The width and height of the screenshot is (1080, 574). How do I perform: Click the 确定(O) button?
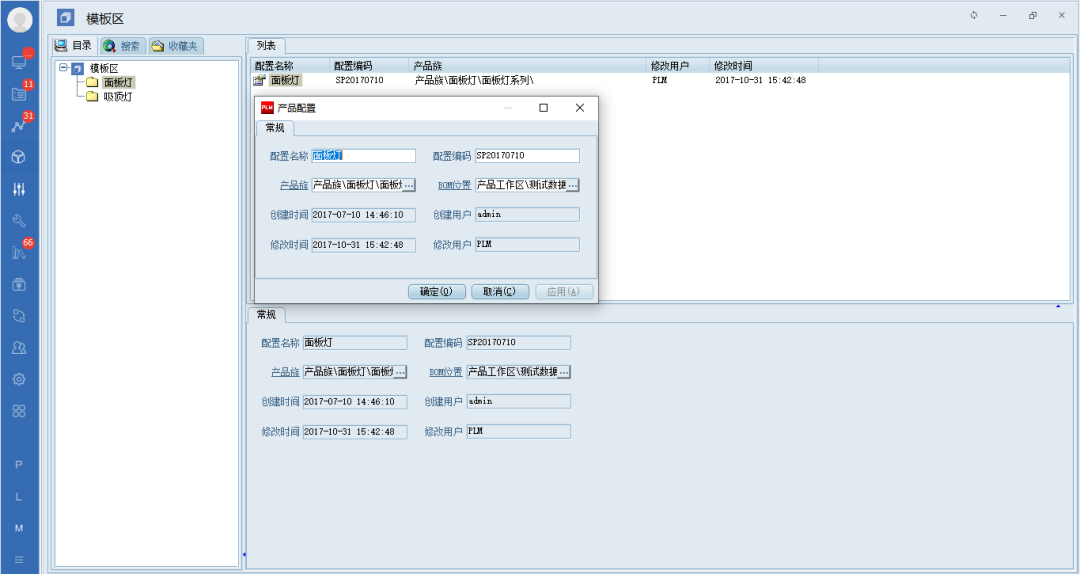click(x=436, y=292)
